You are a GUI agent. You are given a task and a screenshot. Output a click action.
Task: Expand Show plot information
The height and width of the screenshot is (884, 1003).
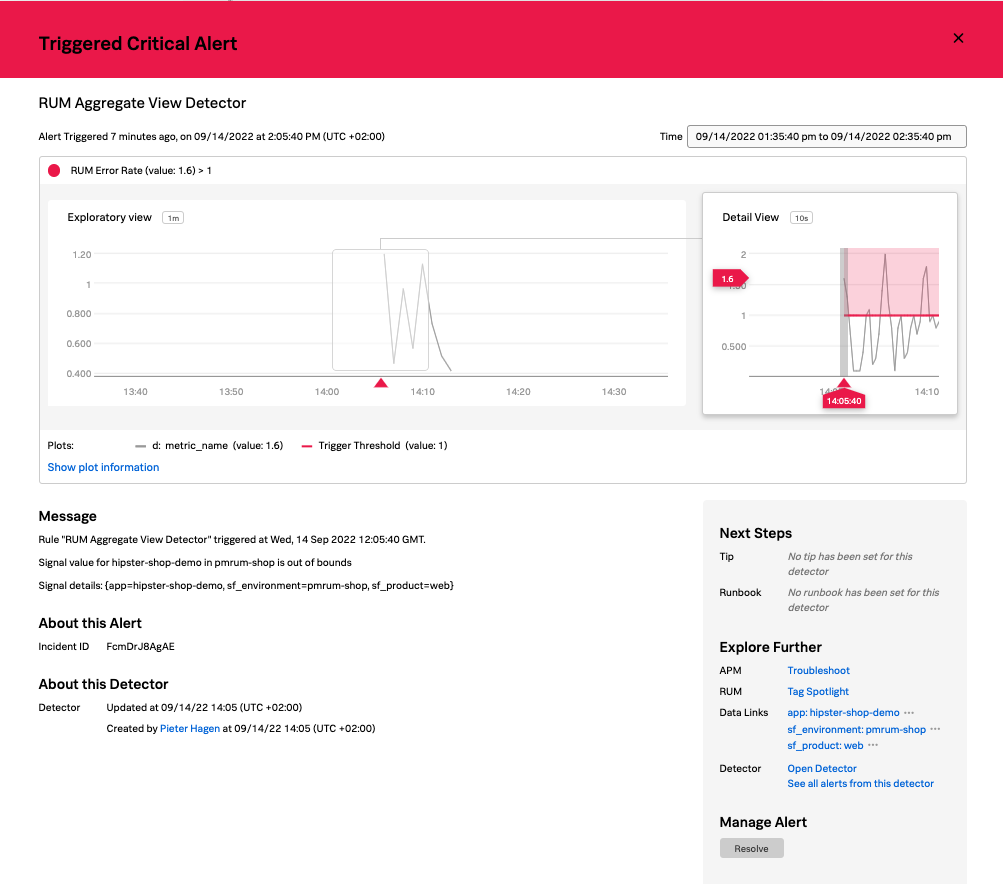103,467
